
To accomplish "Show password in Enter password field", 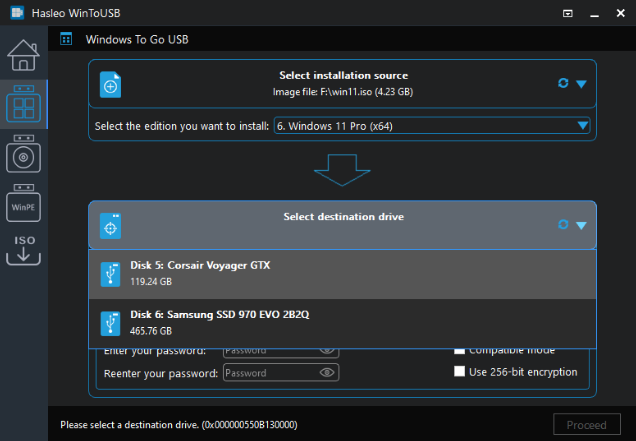I will coord(327,350).
